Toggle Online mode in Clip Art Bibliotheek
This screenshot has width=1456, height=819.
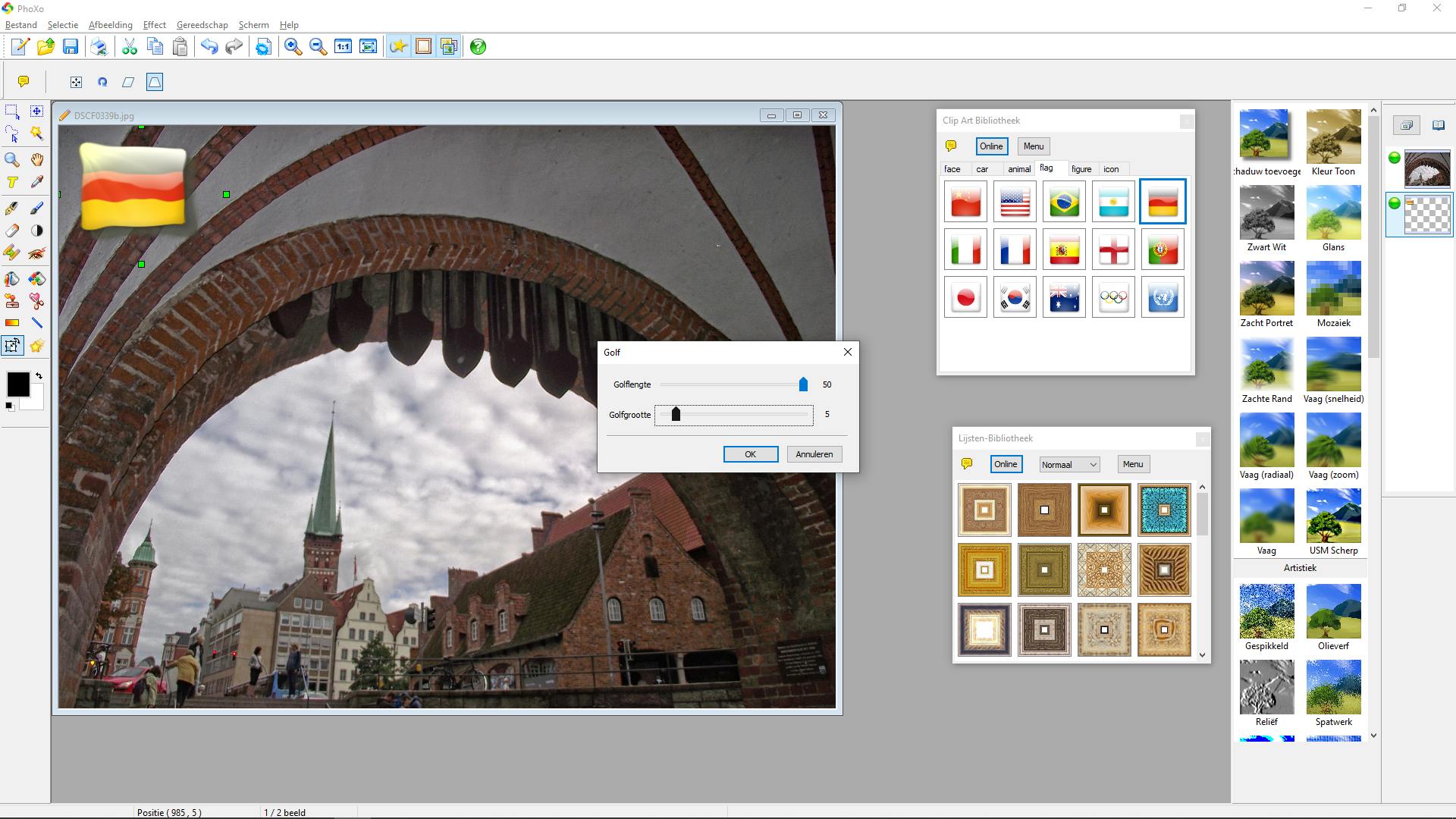click(991, 146)
